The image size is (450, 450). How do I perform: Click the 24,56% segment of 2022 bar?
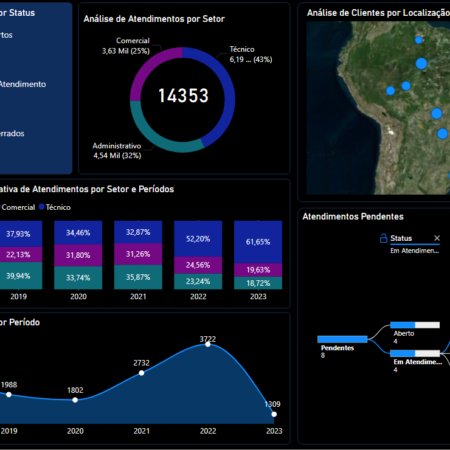(198, 265)
